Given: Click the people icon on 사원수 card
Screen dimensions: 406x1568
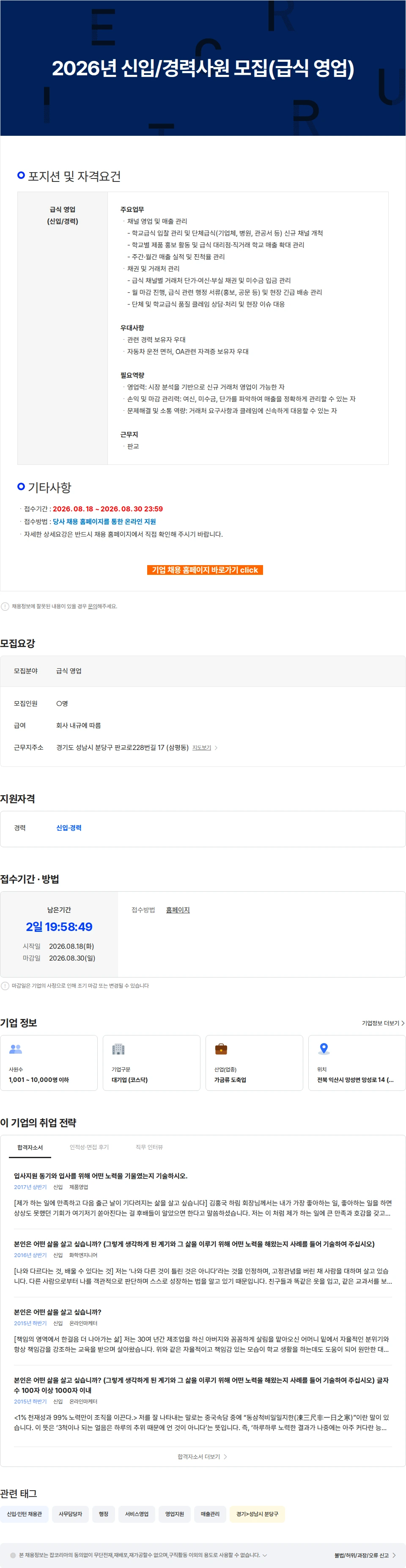Looking at the screenshot, I should pyautogui.click(x=16, y=1049).
